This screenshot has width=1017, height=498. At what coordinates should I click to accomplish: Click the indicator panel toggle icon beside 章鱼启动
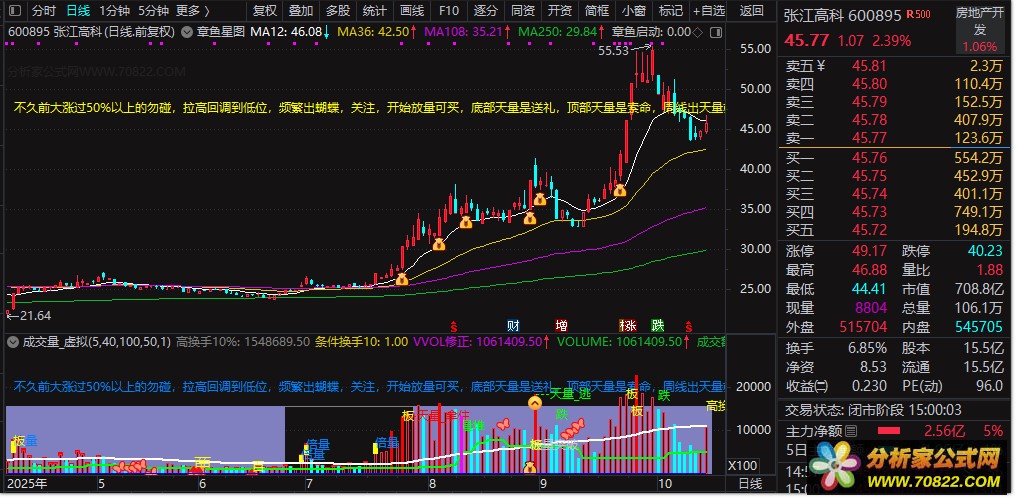[717, 32]
